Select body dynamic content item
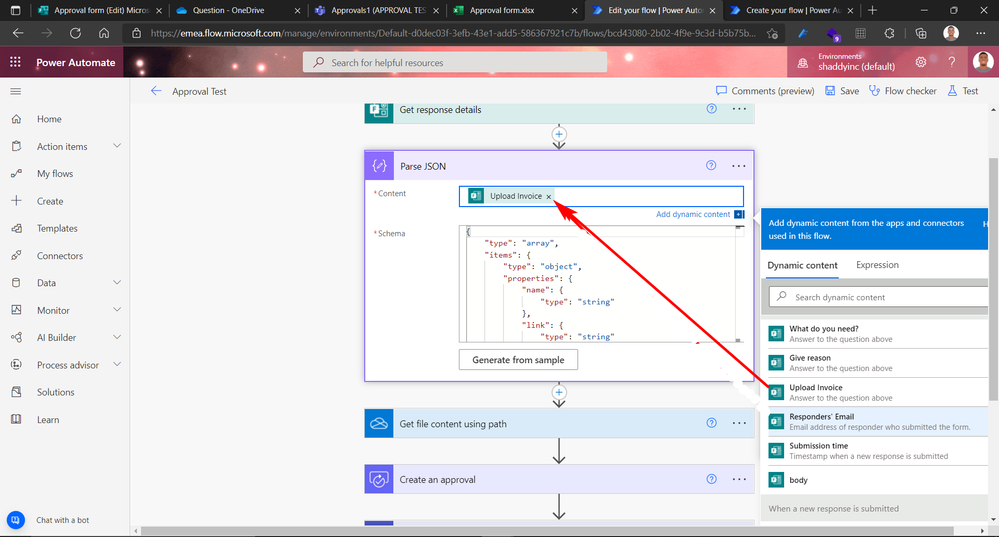999x537 pixels. point(875,480)
